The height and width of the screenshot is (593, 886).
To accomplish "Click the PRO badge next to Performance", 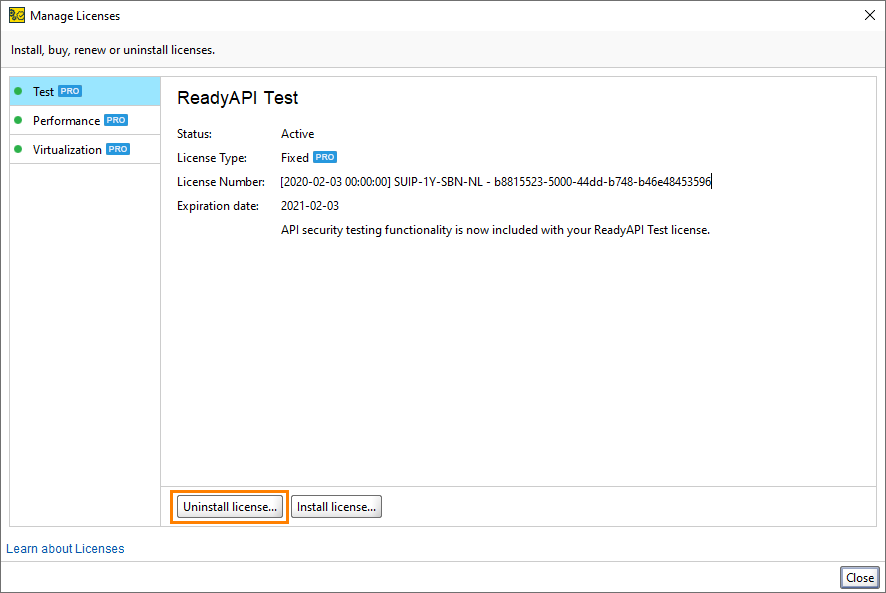I will pos(116,120).
